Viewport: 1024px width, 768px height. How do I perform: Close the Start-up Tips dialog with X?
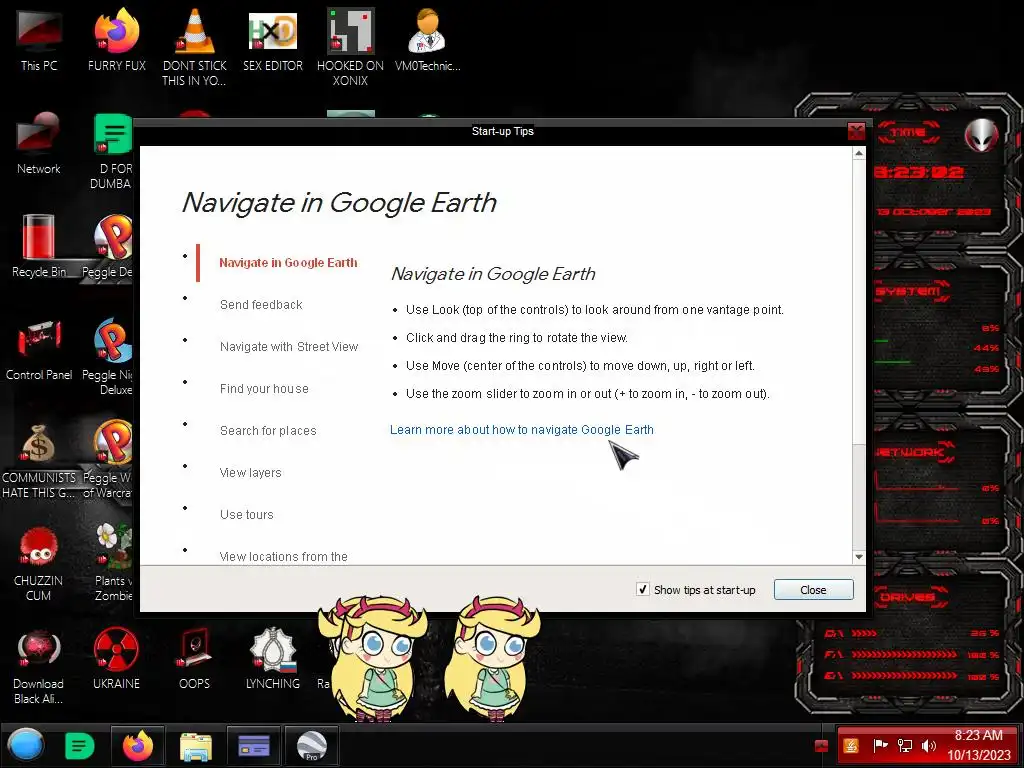tap(856, 131)
